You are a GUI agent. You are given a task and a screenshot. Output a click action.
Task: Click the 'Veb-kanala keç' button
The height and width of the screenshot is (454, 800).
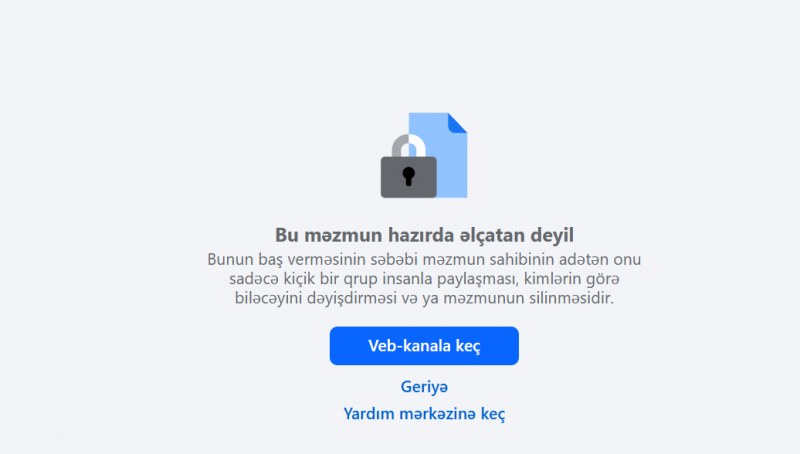[424, 346]
